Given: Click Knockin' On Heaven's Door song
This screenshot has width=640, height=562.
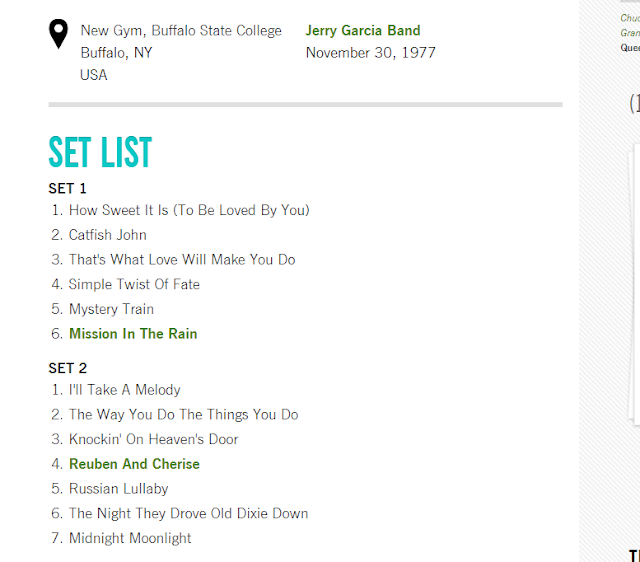Looking at the screenshot, I should coord(154,439).
